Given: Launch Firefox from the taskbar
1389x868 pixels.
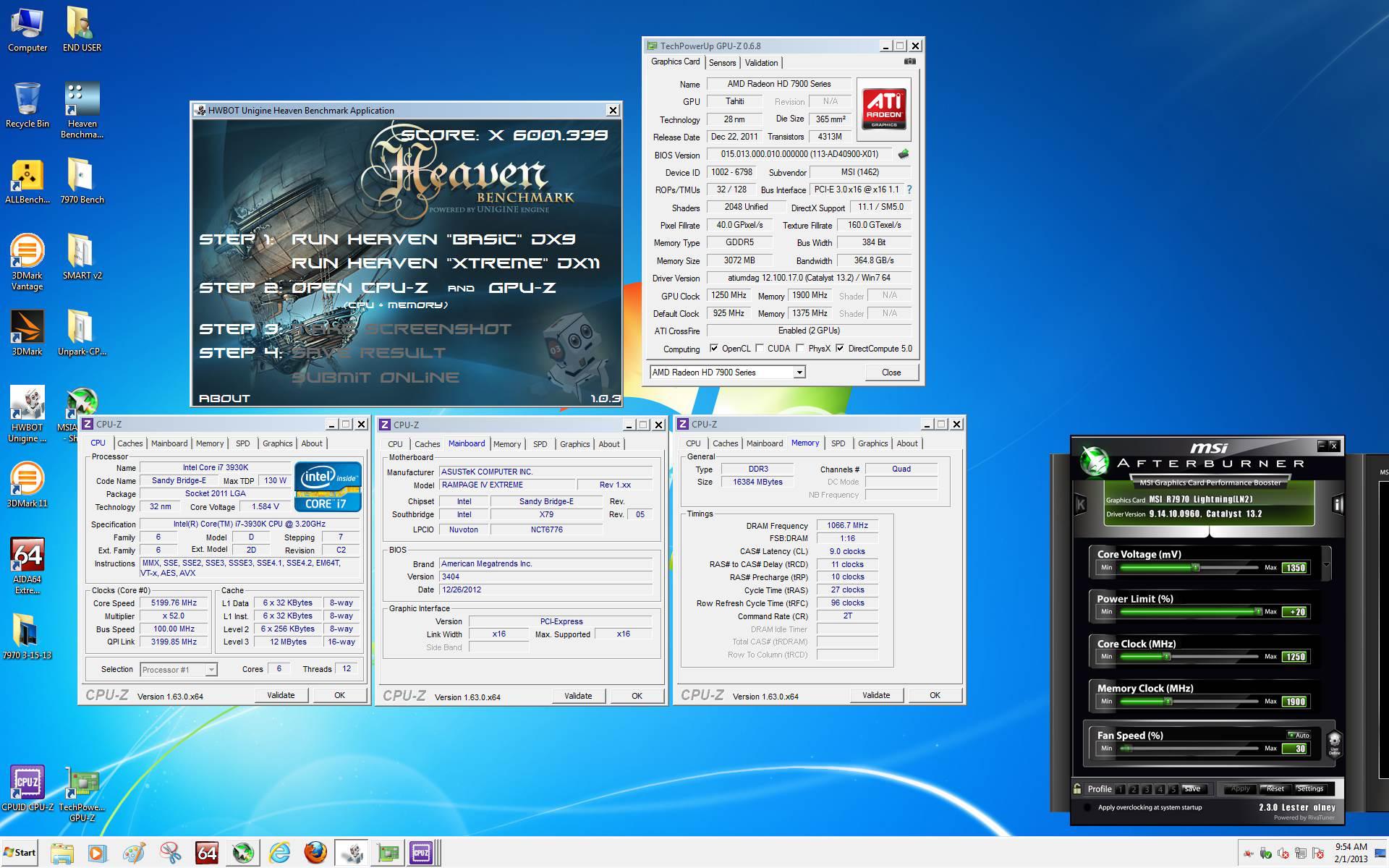Looking at the screenshot, I should point(315,854).
